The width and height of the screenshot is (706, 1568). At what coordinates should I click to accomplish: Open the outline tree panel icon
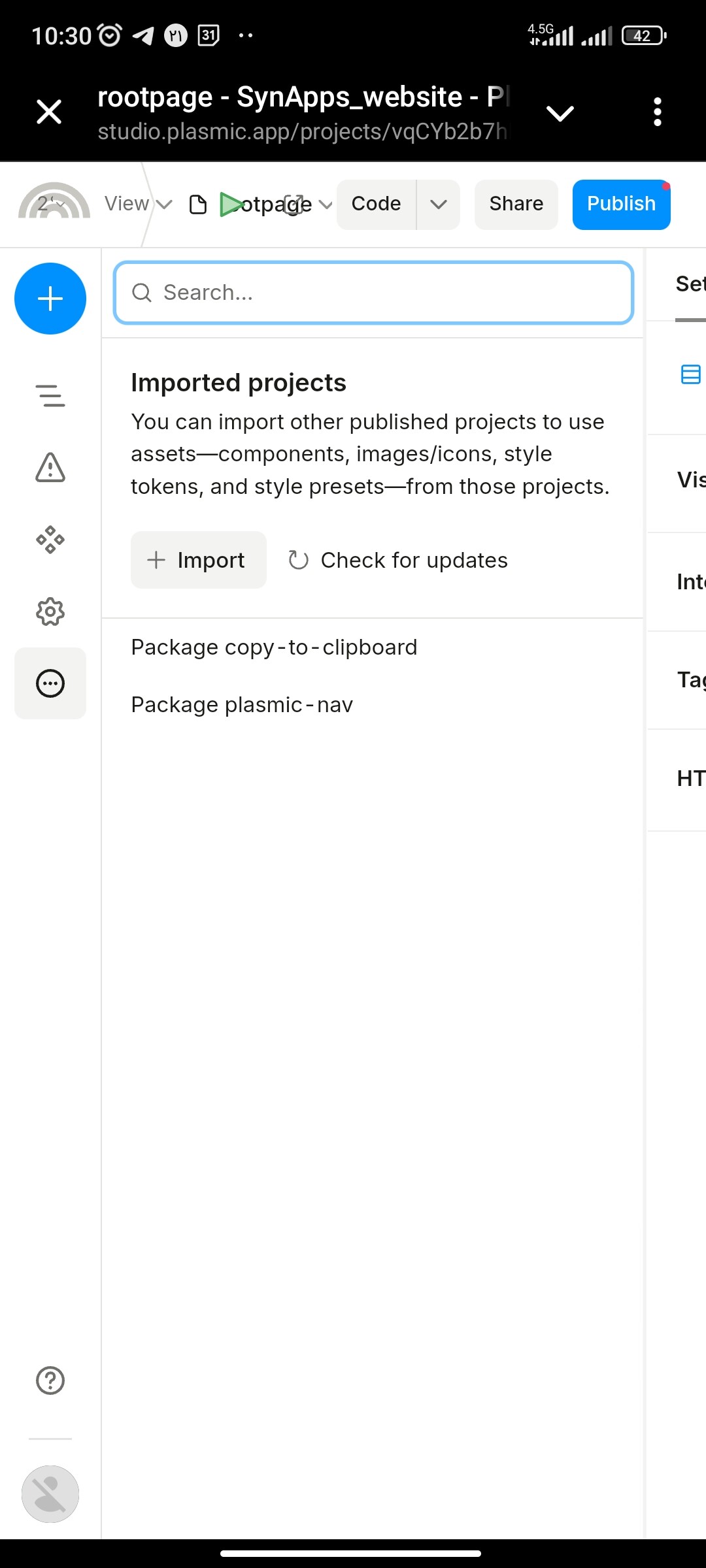(x=50, y=396)
